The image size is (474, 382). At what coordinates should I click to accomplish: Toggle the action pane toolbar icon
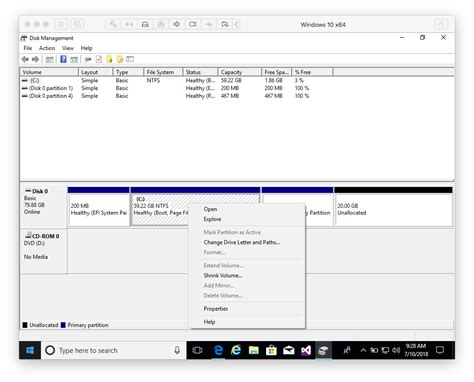point(74,60)
